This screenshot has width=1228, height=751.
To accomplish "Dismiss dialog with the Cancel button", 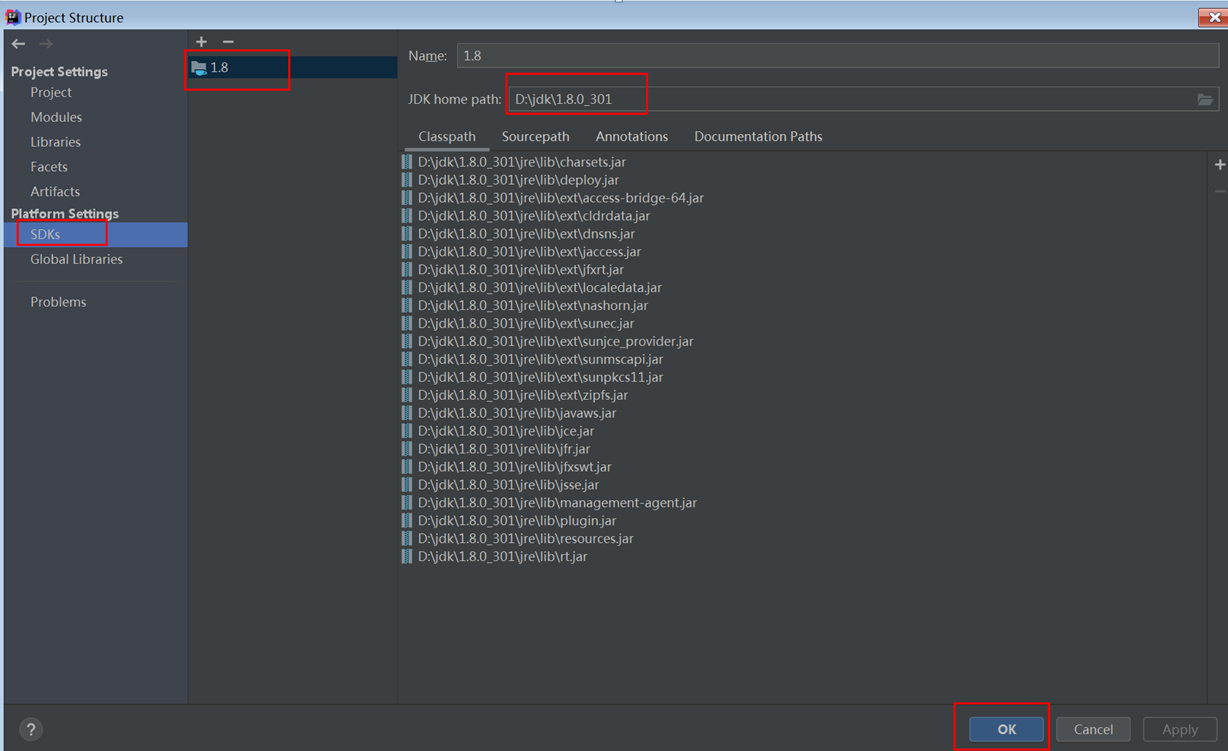I will click(x=1093, y=729).
